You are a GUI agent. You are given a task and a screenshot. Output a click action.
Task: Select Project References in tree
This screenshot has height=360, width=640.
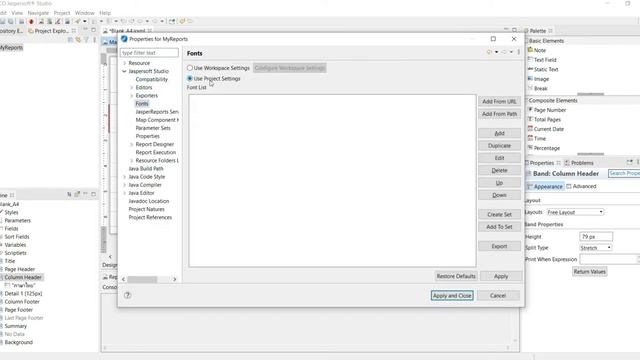[150, 217]
